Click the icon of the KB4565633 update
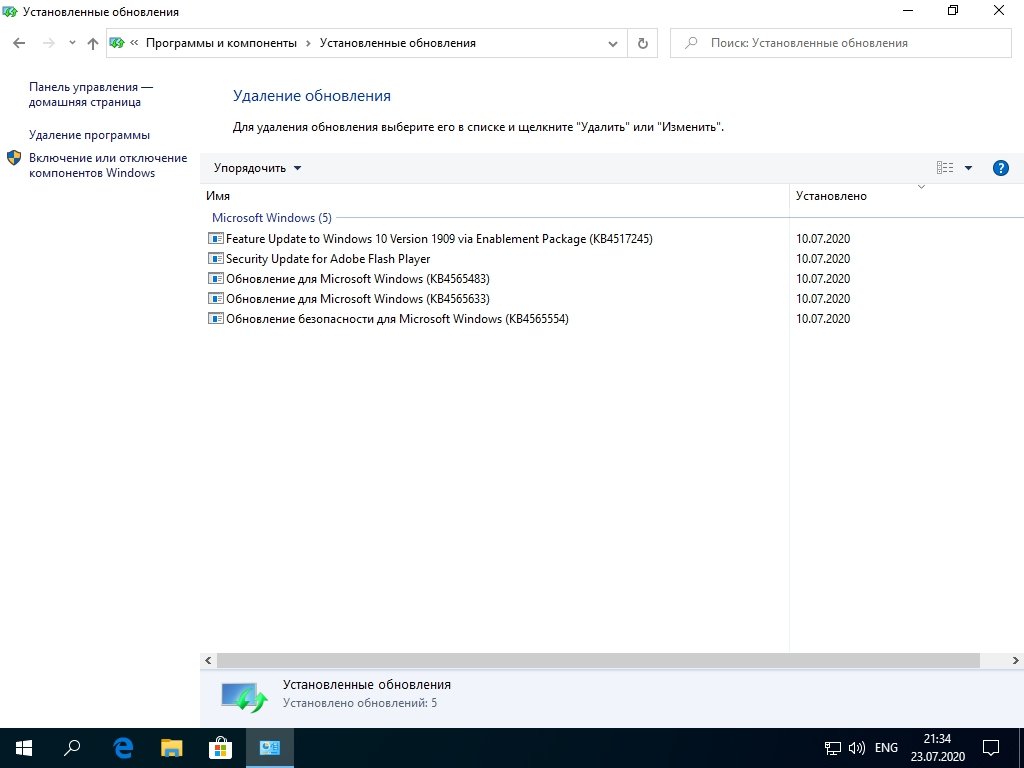Screen dimensions: 1024x768 [216, 298]
